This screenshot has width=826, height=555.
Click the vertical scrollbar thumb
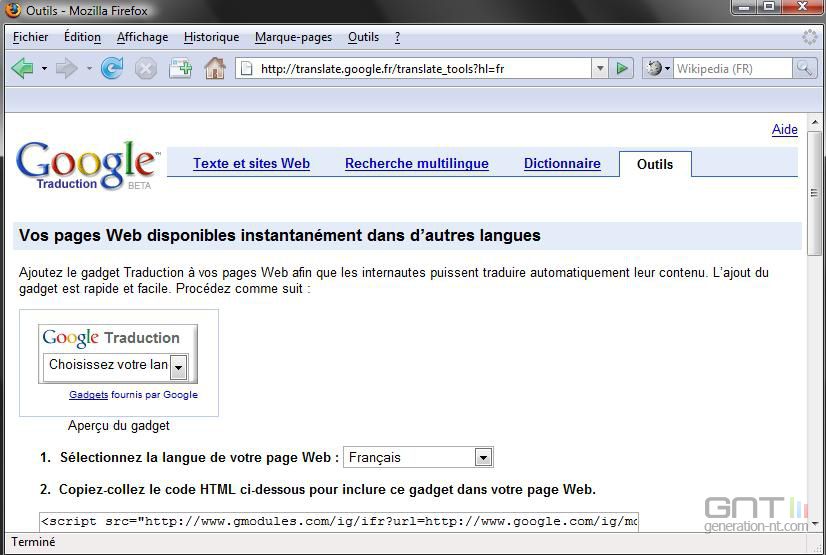point(814,193)
